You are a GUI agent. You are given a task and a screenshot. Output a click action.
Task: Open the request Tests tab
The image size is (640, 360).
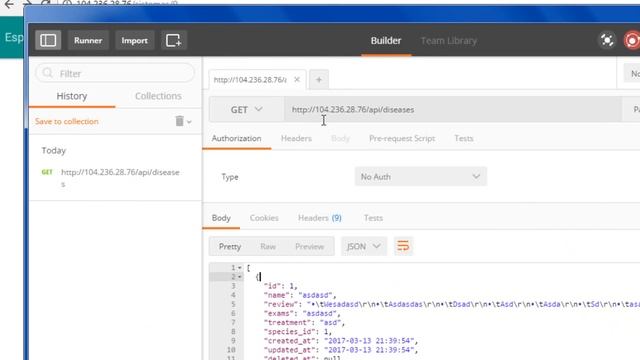[x=464, y=139]
